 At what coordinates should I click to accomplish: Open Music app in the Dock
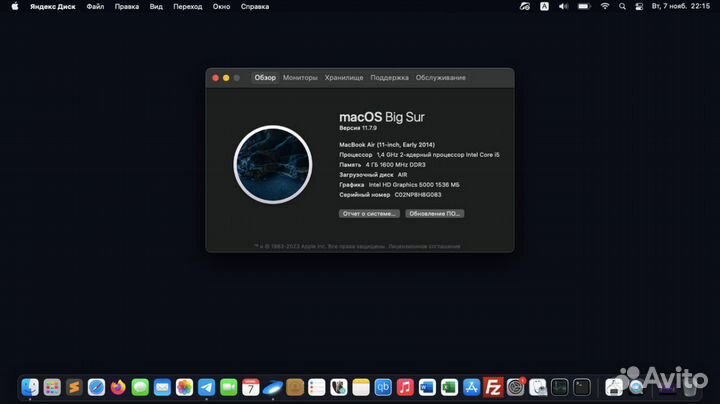pyautogui.click(x=405, y=387)
